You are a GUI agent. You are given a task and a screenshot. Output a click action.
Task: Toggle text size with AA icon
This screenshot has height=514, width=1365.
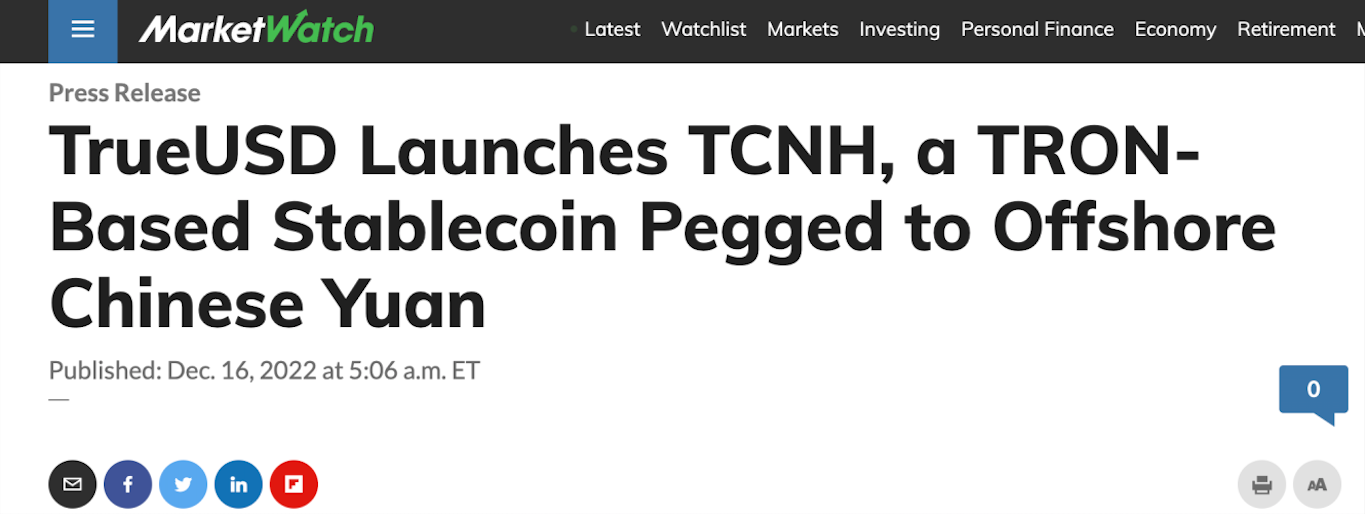(x=1317, y=485)
